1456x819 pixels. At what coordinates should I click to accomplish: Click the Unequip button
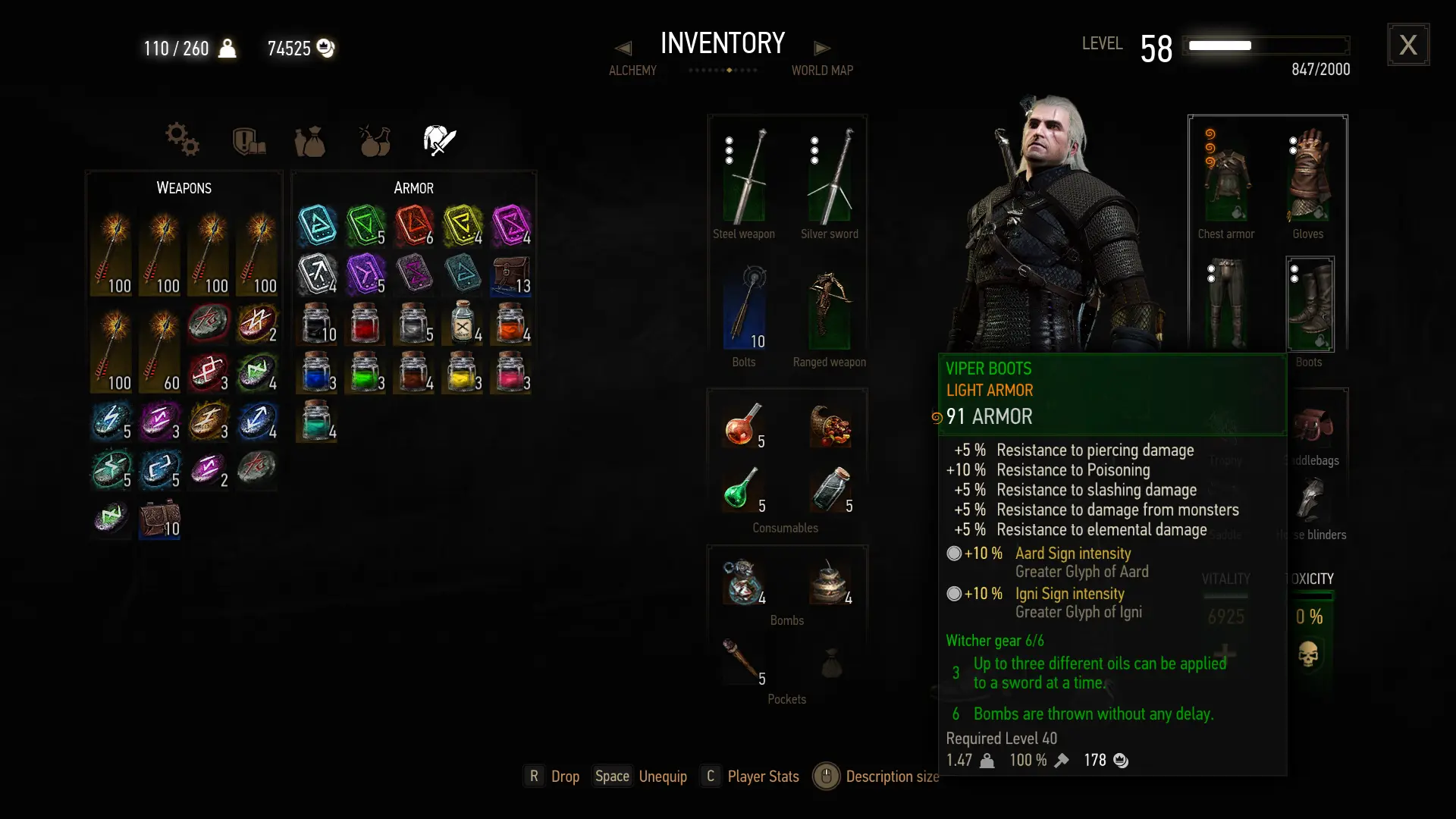coord(663,777)
